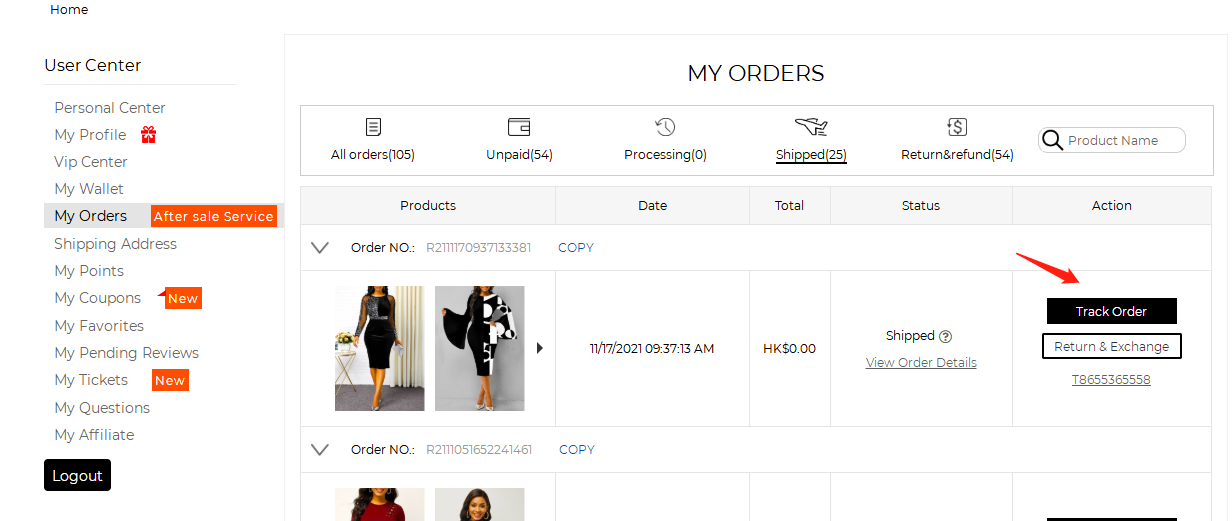Click the Return&refund dollar icon
1232x521 pixels.
pyautogui.click(x=957, y=127)
